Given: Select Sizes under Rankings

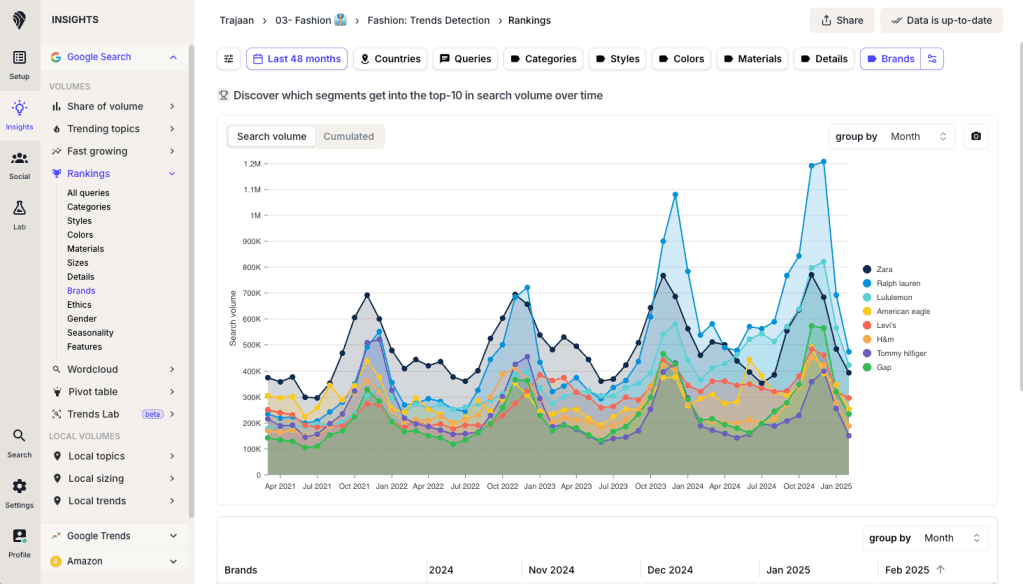Looking at the screenshot, I should pyautogui.click(x=78, y=263).
